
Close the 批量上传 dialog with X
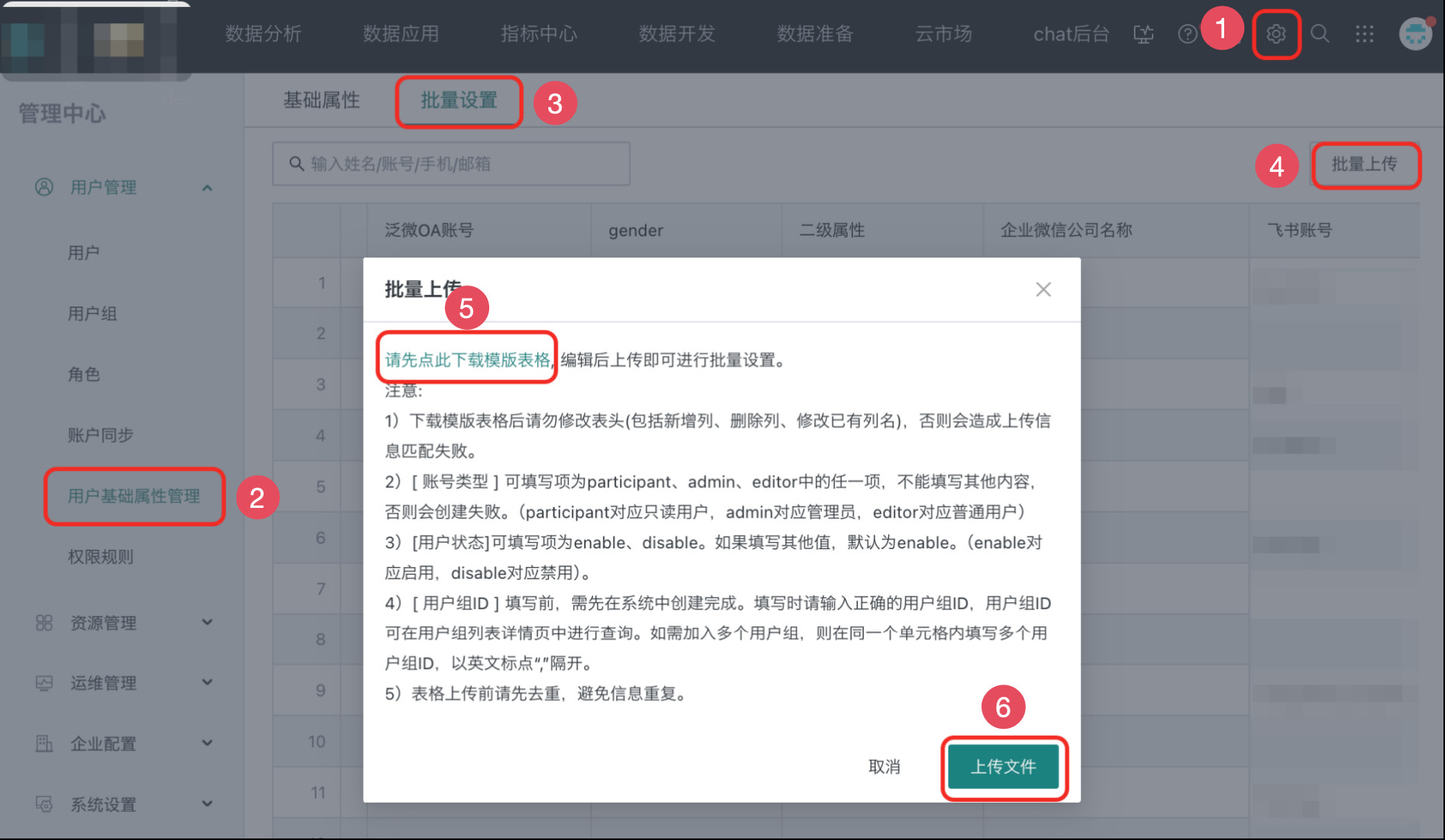tap(1043, 289)
